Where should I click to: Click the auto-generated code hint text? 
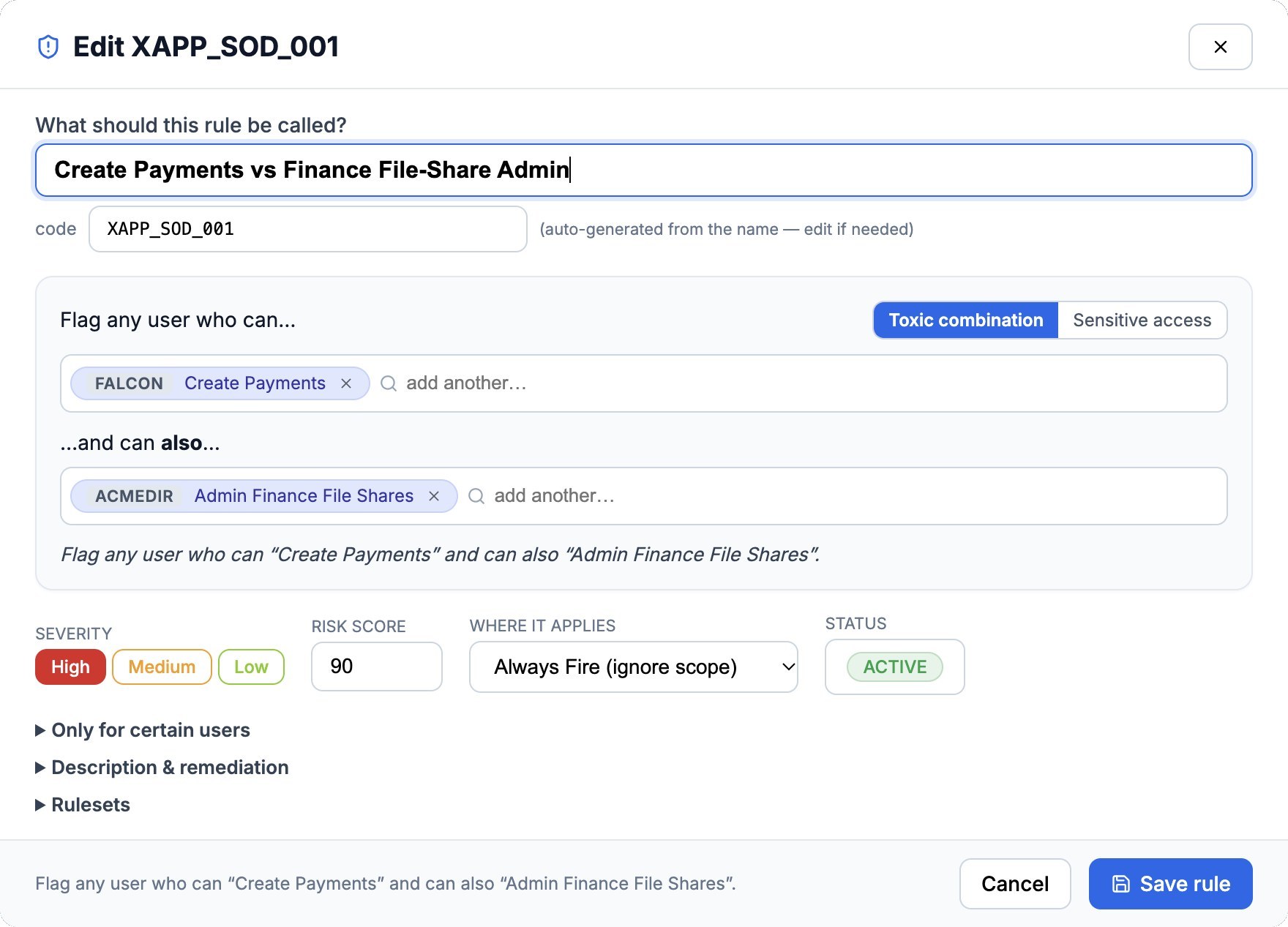727,229
